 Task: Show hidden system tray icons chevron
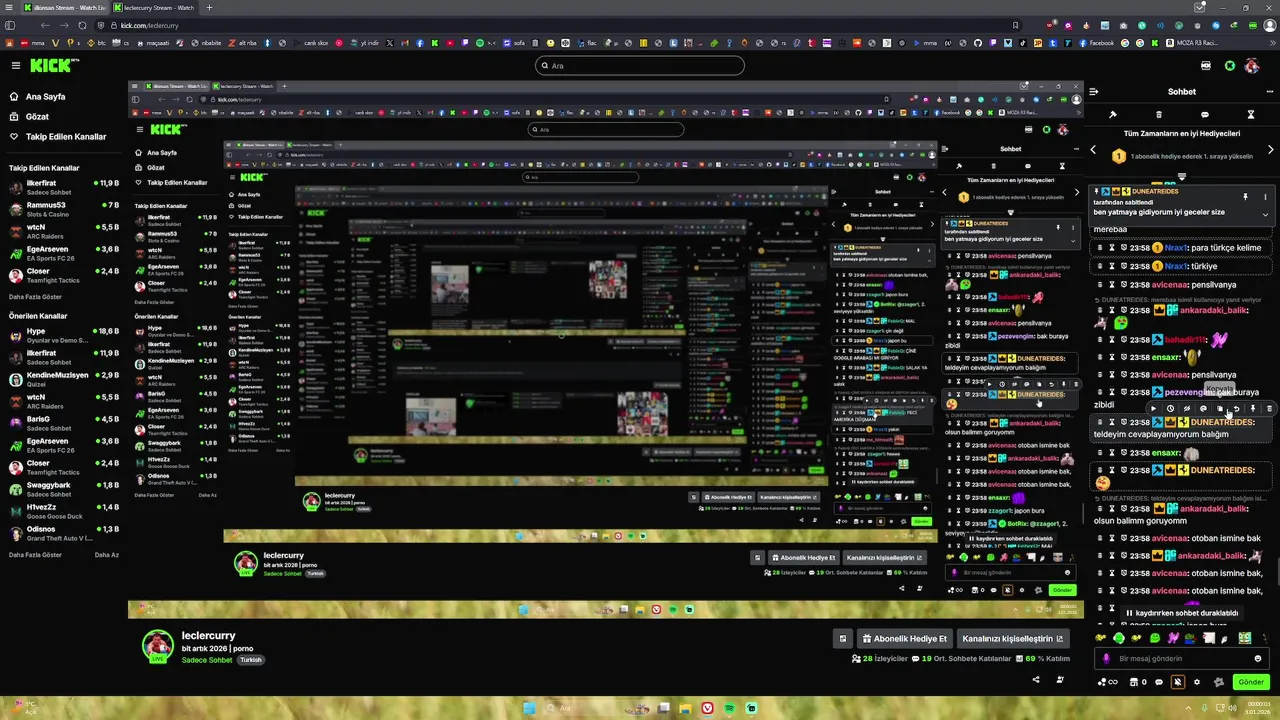[x=1188, y=708]
